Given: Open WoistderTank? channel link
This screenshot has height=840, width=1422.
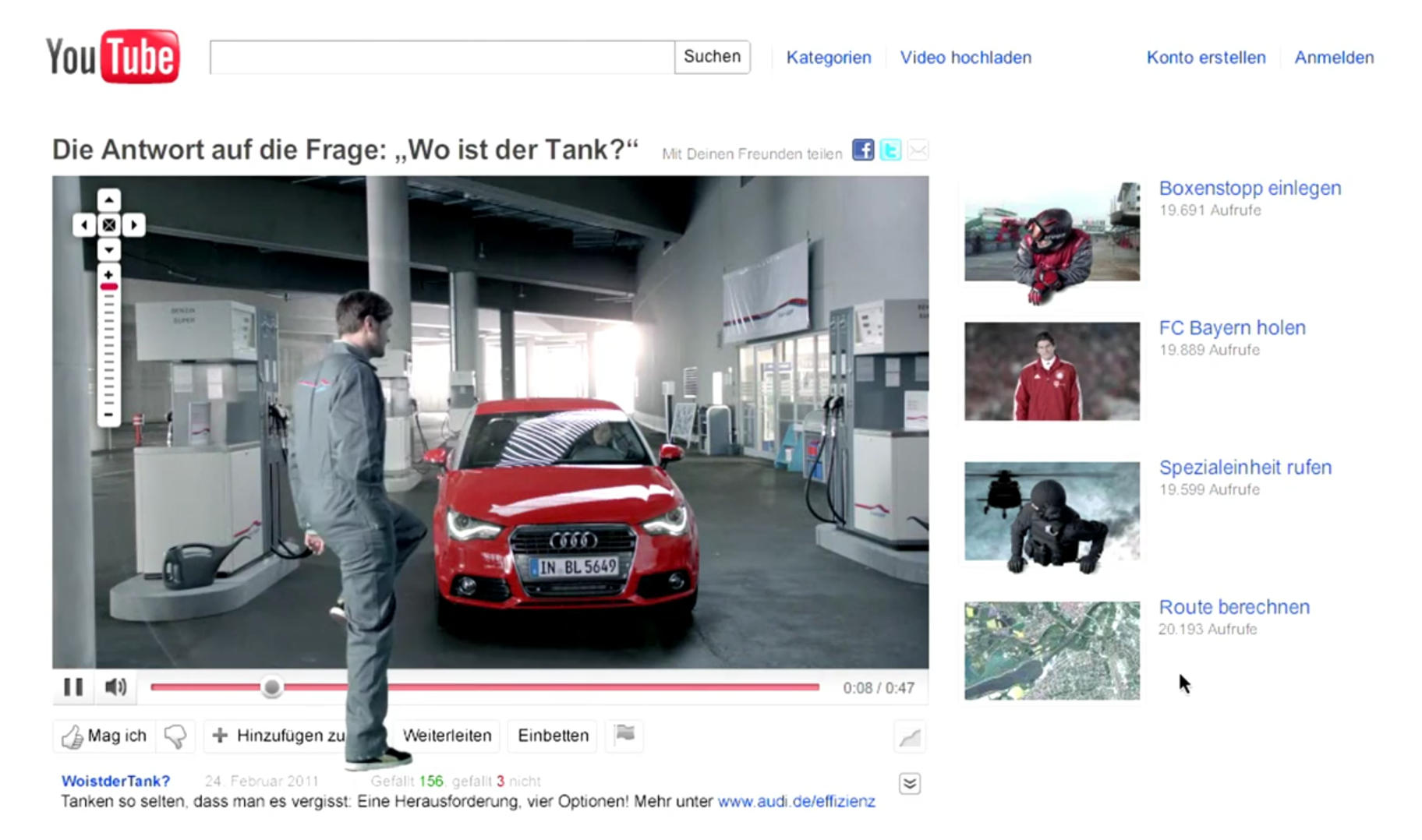Looking at the screenshot, I should pos(115,782).
